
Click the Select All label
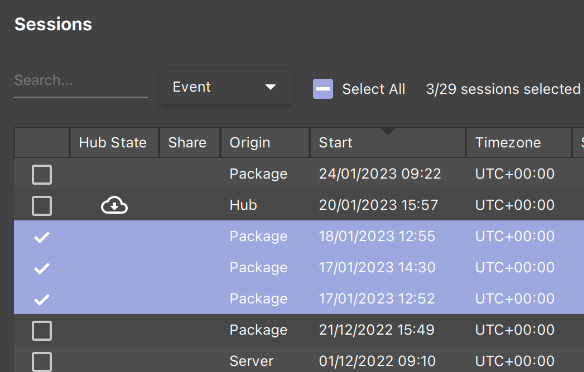tap(374, 89)
